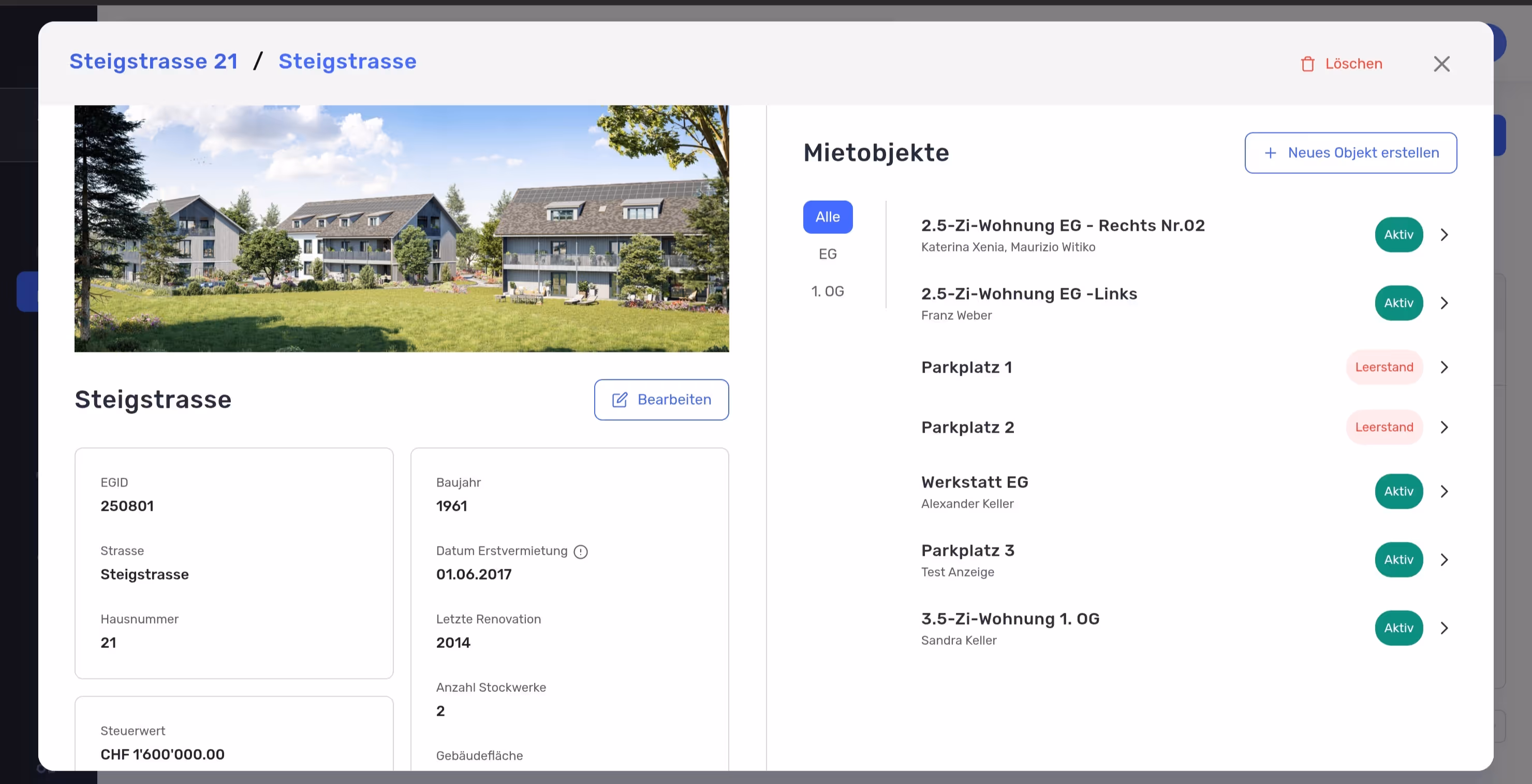This screenshot has width=1532, height=784.
Task: Select the Alle floor filter tab
Action: (827, 217)
